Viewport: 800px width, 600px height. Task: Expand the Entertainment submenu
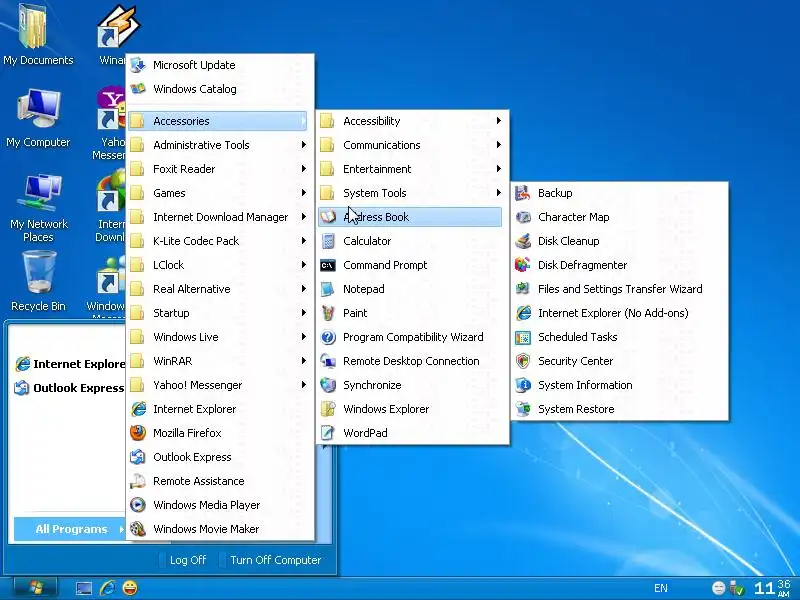[411, 169]
